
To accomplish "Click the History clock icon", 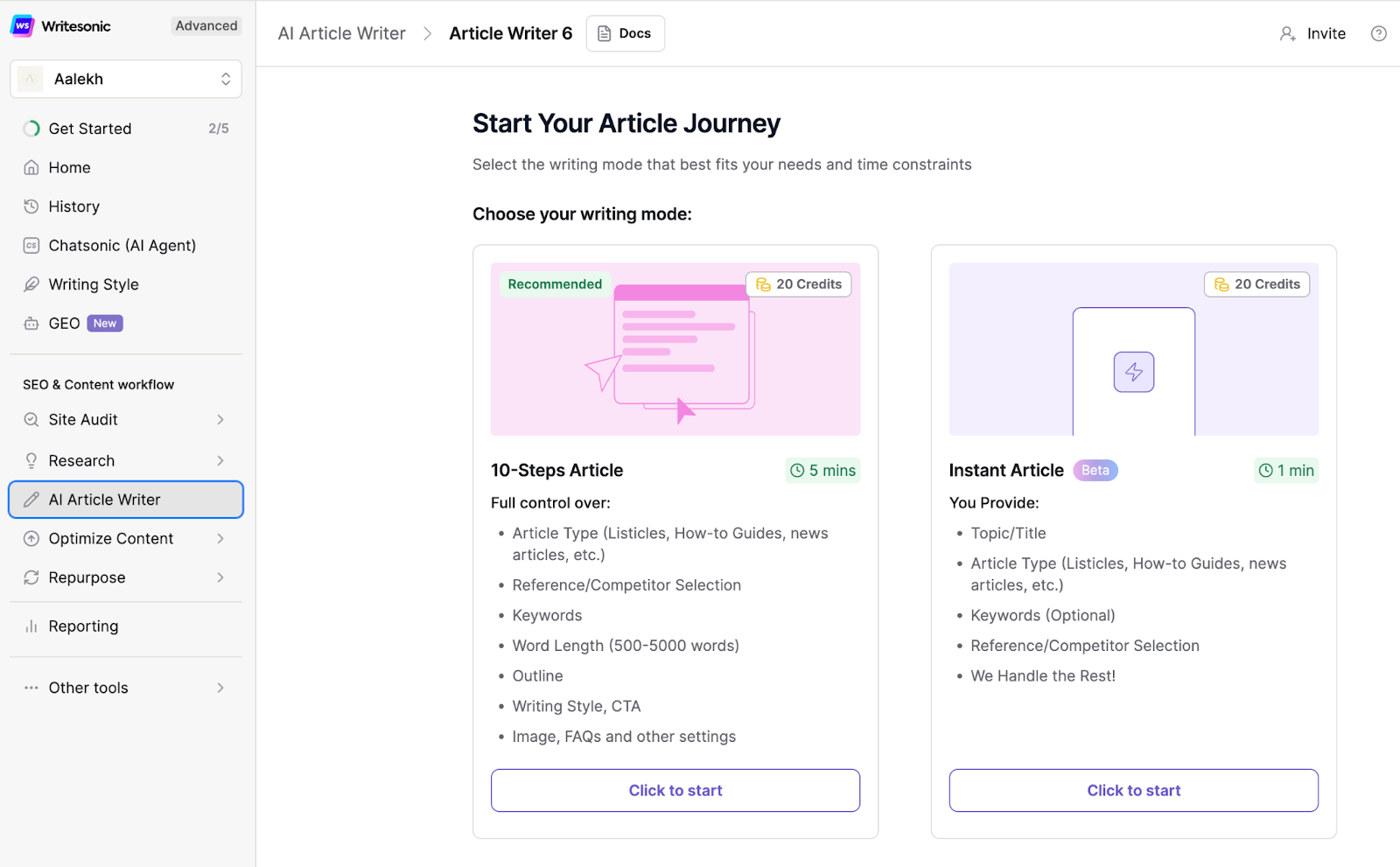I will pos(31,206).
